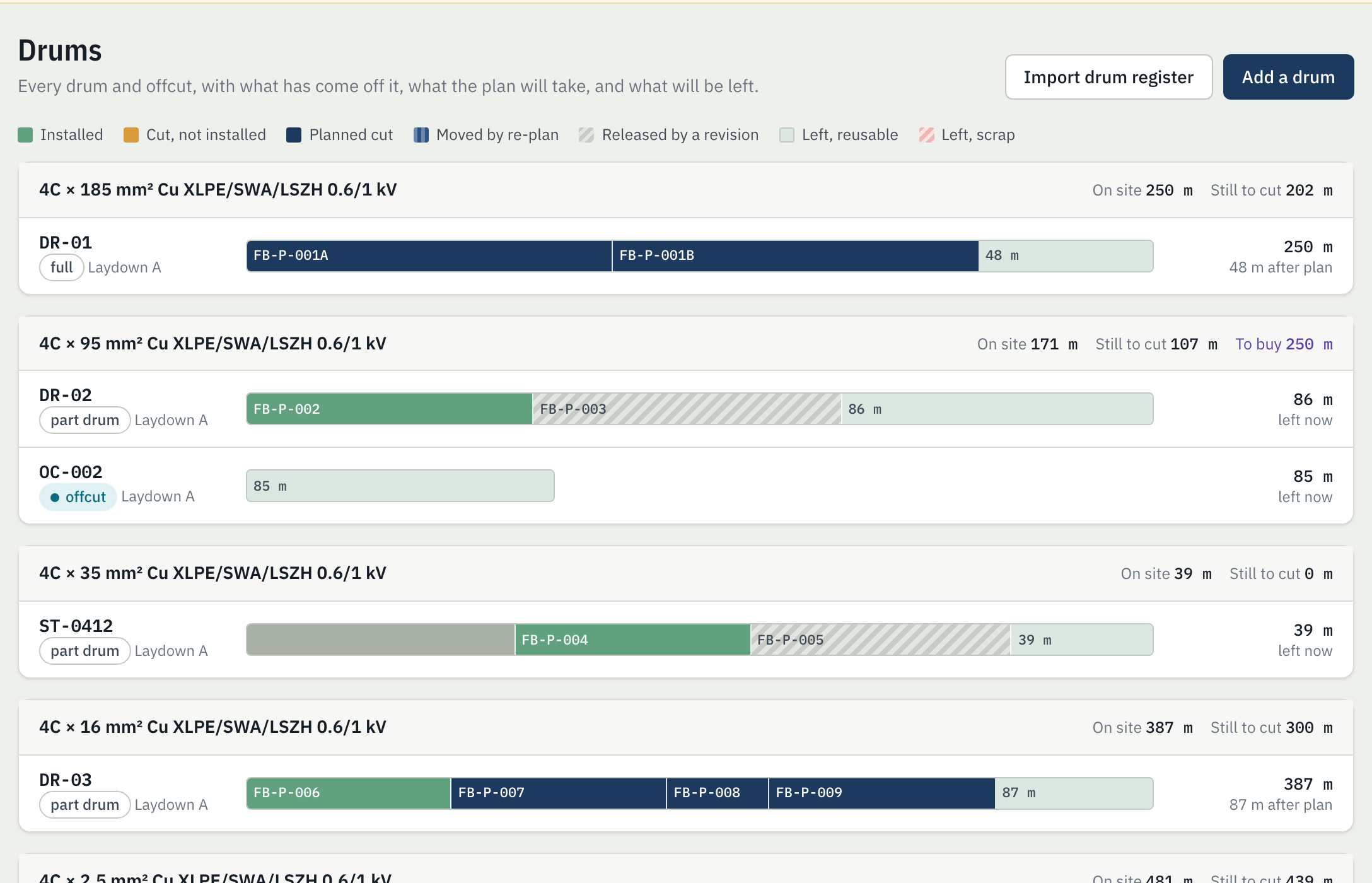Click the Planned cut navy swatch

click(x=294, y=135)
